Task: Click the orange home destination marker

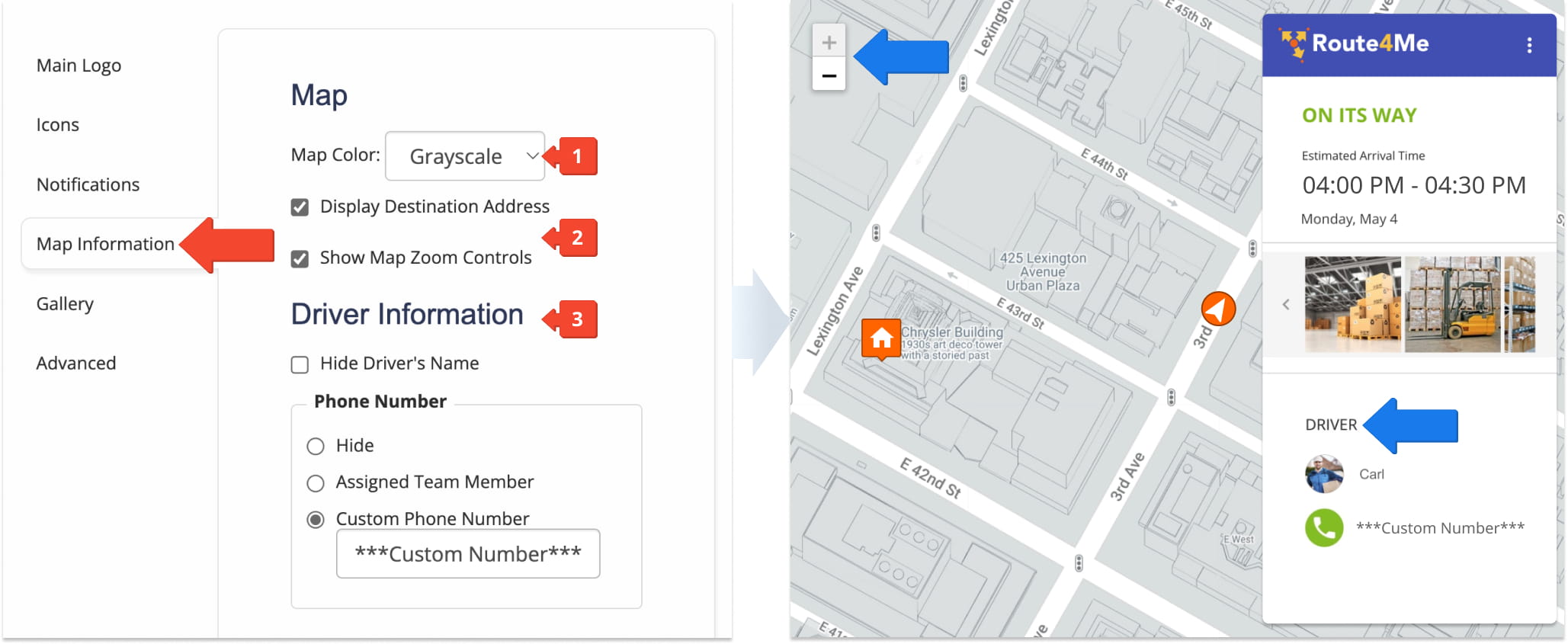Action: point(881,338)
